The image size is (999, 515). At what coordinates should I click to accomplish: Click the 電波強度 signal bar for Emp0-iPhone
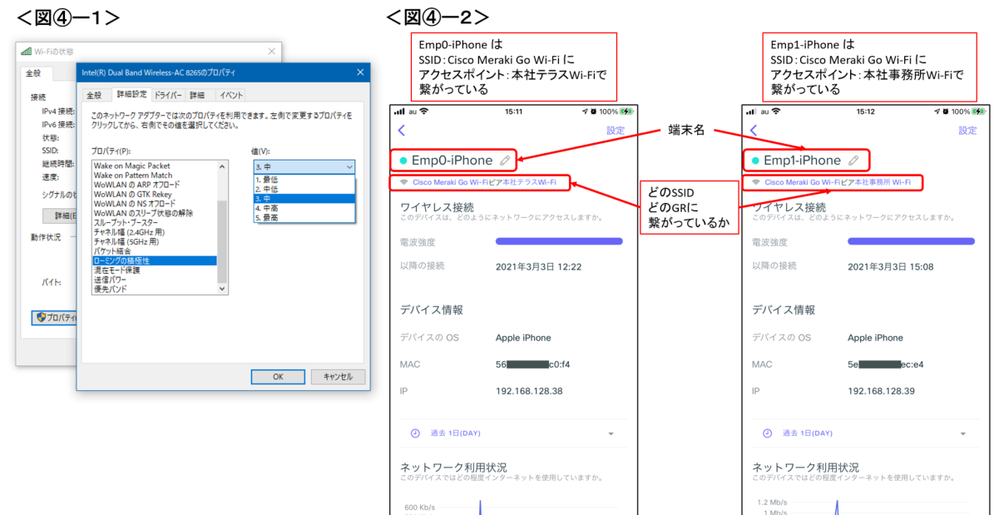coord(559,241)
